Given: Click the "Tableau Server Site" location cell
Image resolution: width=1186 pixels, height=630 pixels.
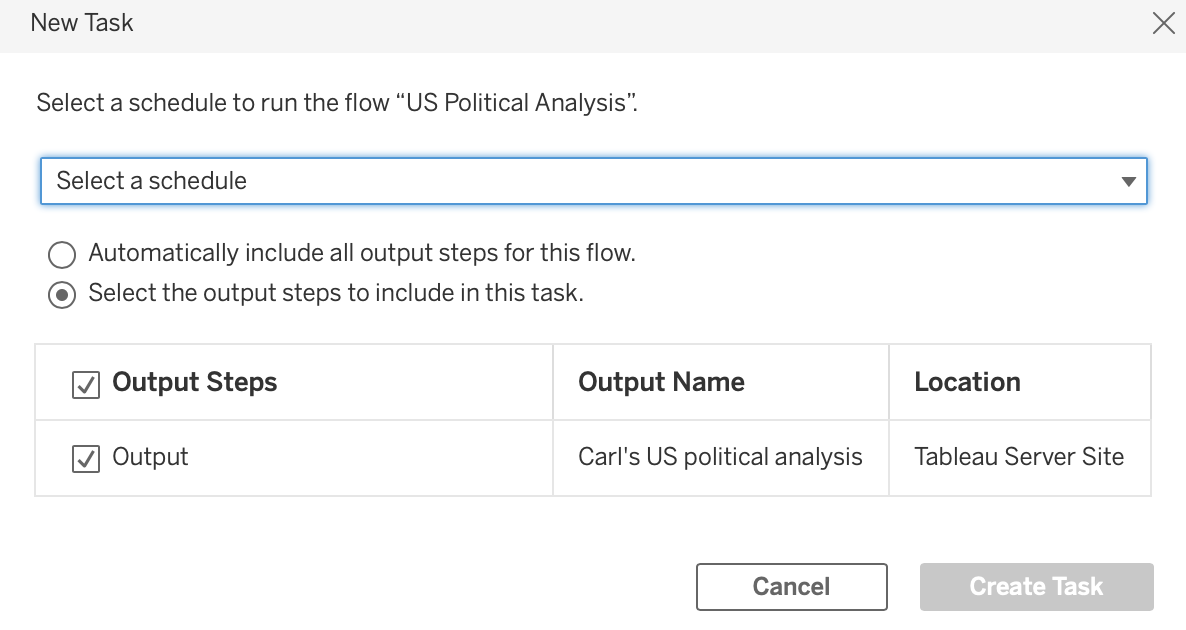Looking at the screenshot, I should [1018, 457].
